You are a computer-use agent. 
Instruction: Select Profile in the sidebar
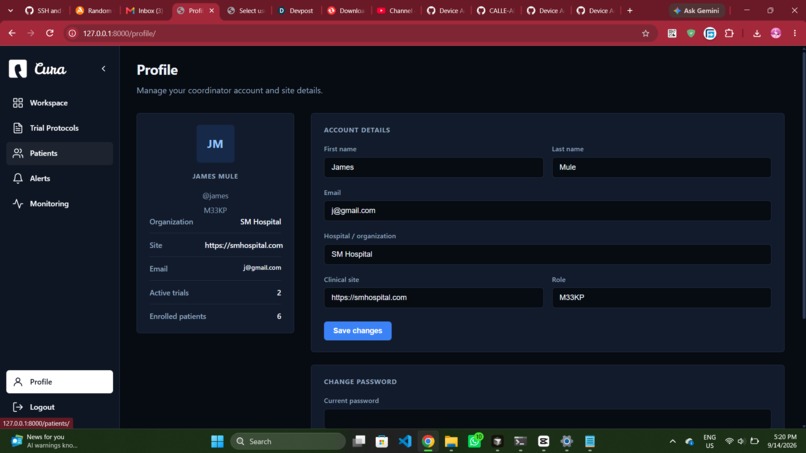coord(60,382)
